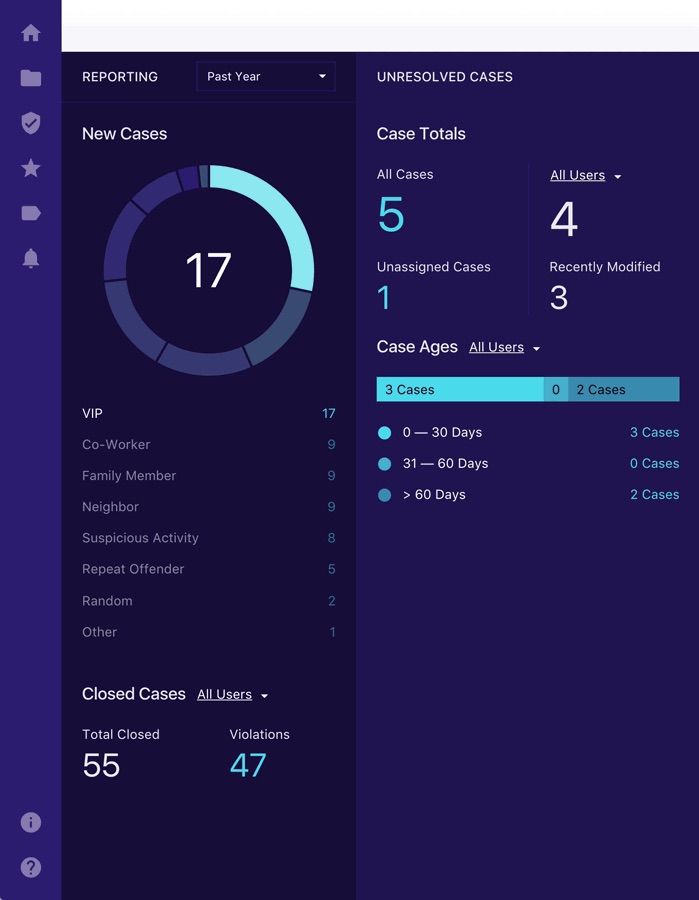
Task: Switch to Unresolved Cases section header
Action: point(444,77)
